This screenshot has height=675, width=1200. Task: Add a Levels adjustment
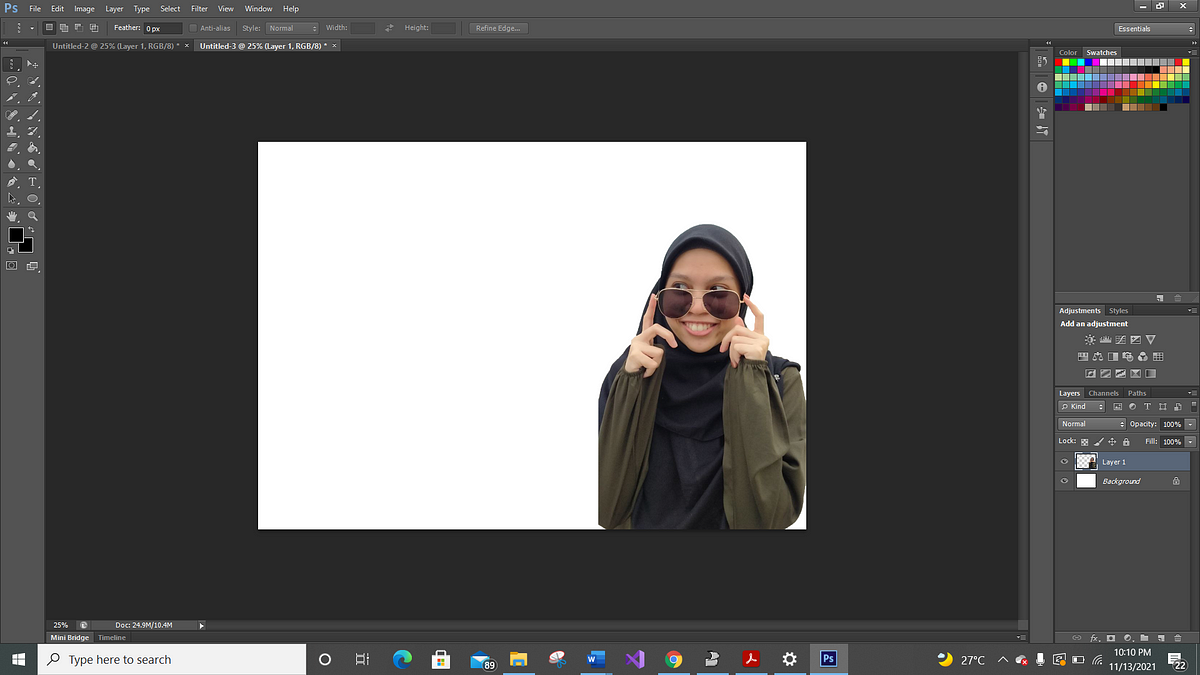pyautogui.click(x=1105, y=340)
